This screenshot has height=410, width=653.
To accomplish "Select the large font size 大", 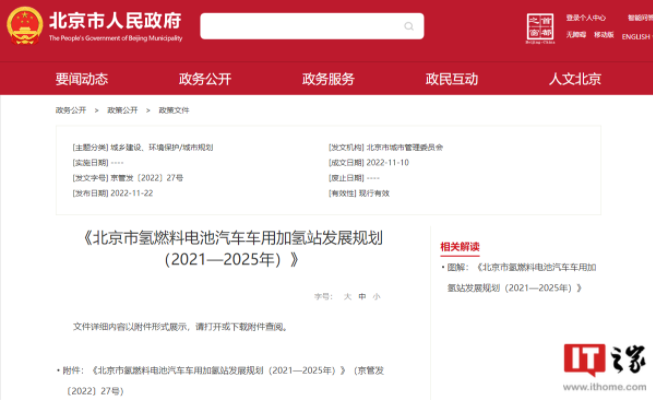I will (x=347, y=297).
